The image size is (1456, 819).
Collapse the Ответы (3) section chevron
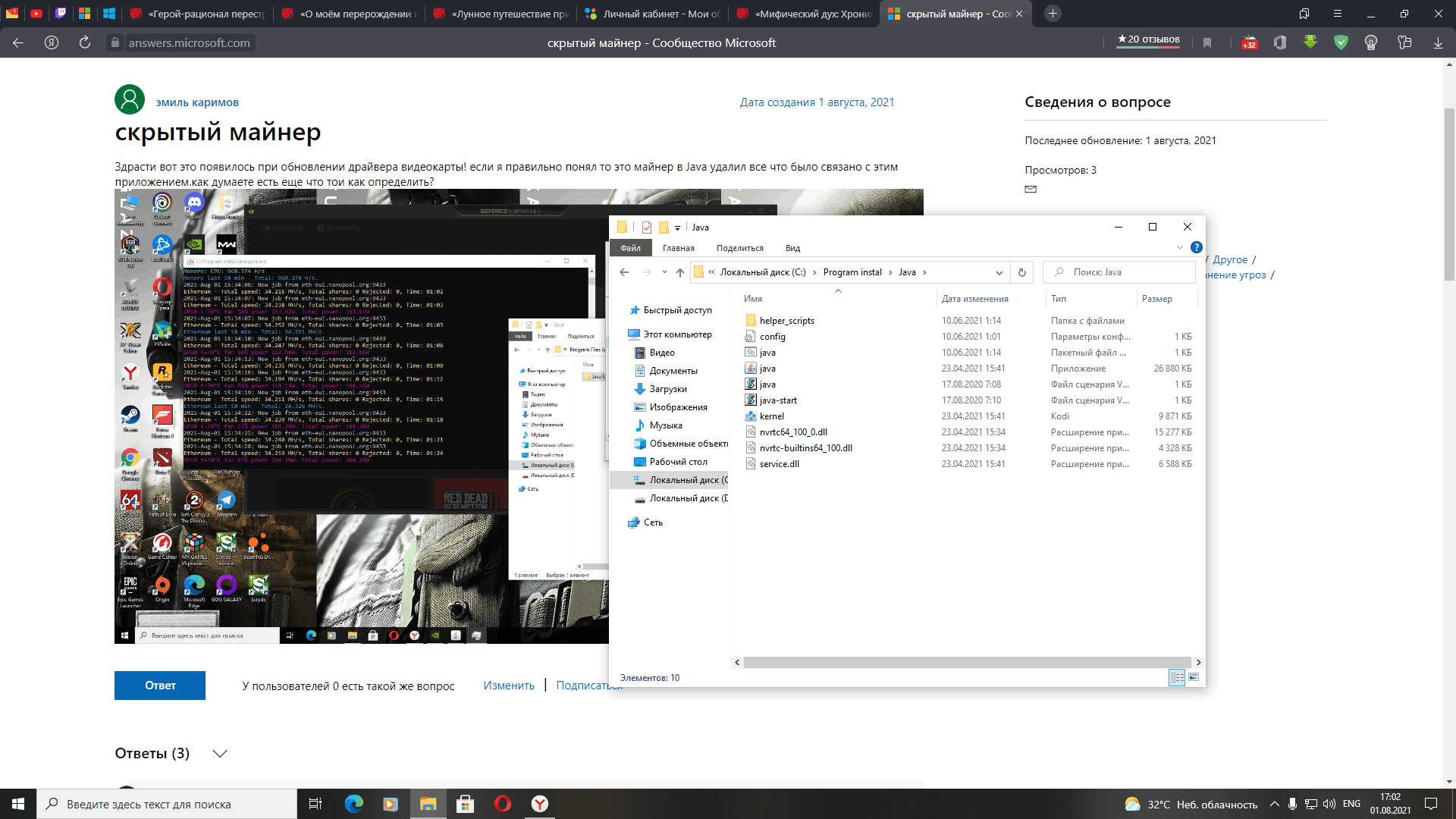(x=220, y=753)
